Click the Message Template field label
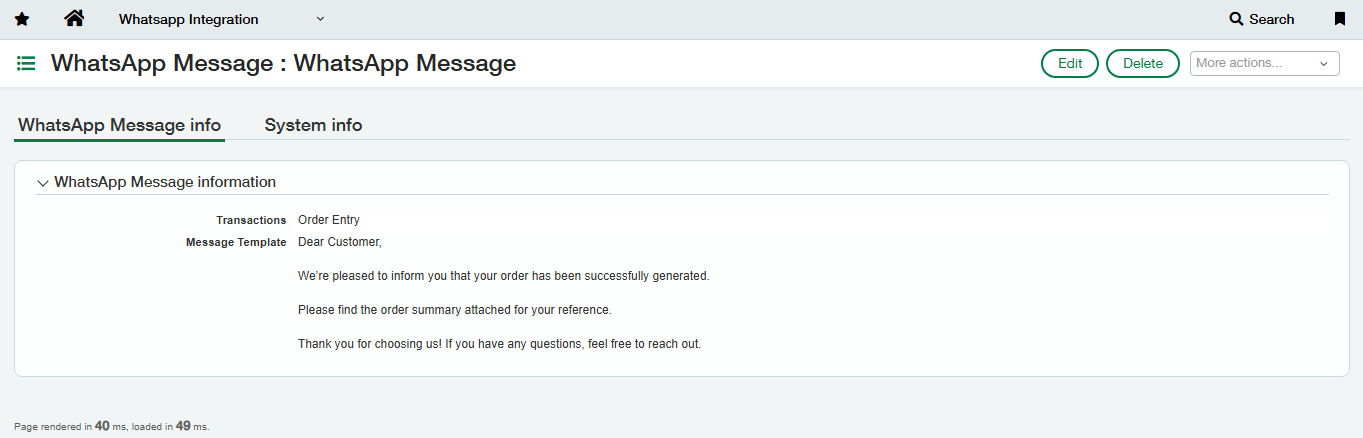Screen dimensions: 1363x438 (236, 242)
